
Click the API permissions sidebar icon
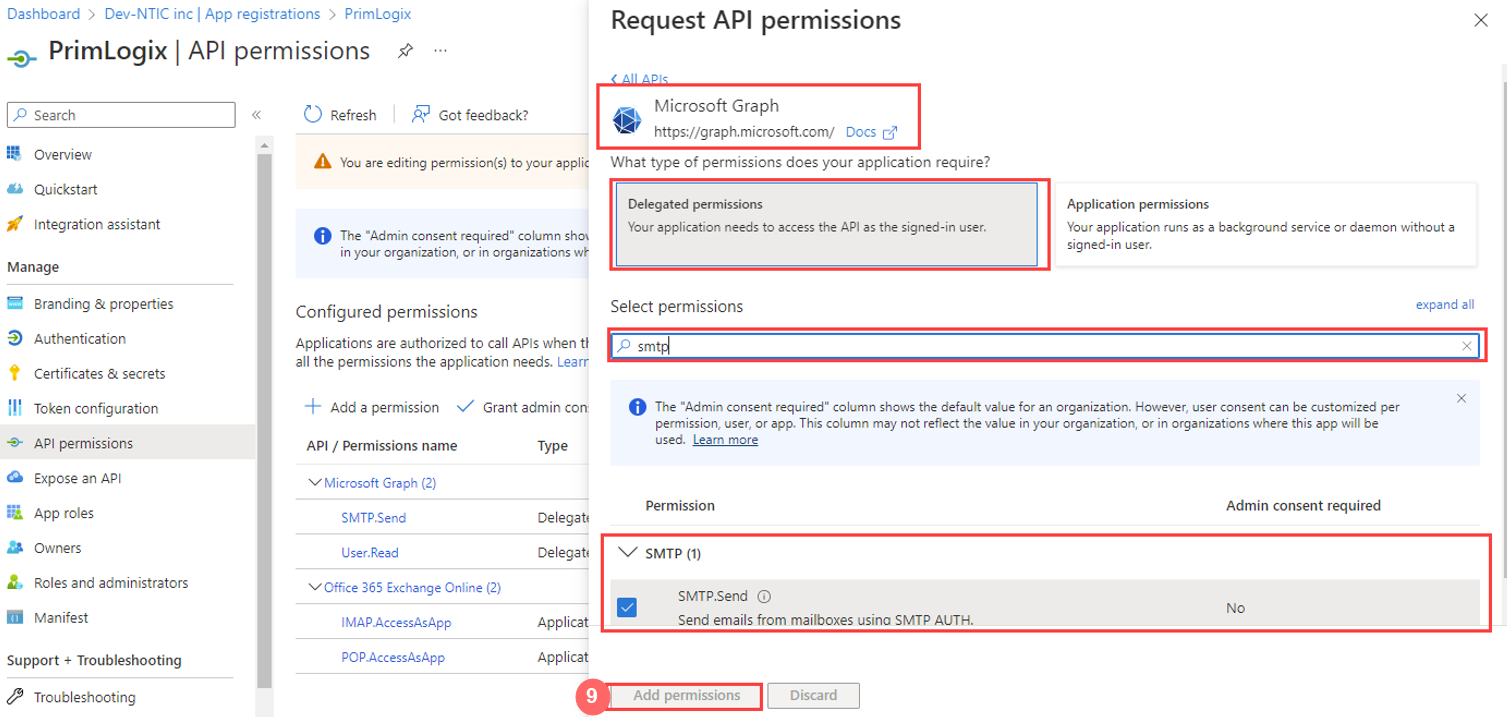coord(15,443)
